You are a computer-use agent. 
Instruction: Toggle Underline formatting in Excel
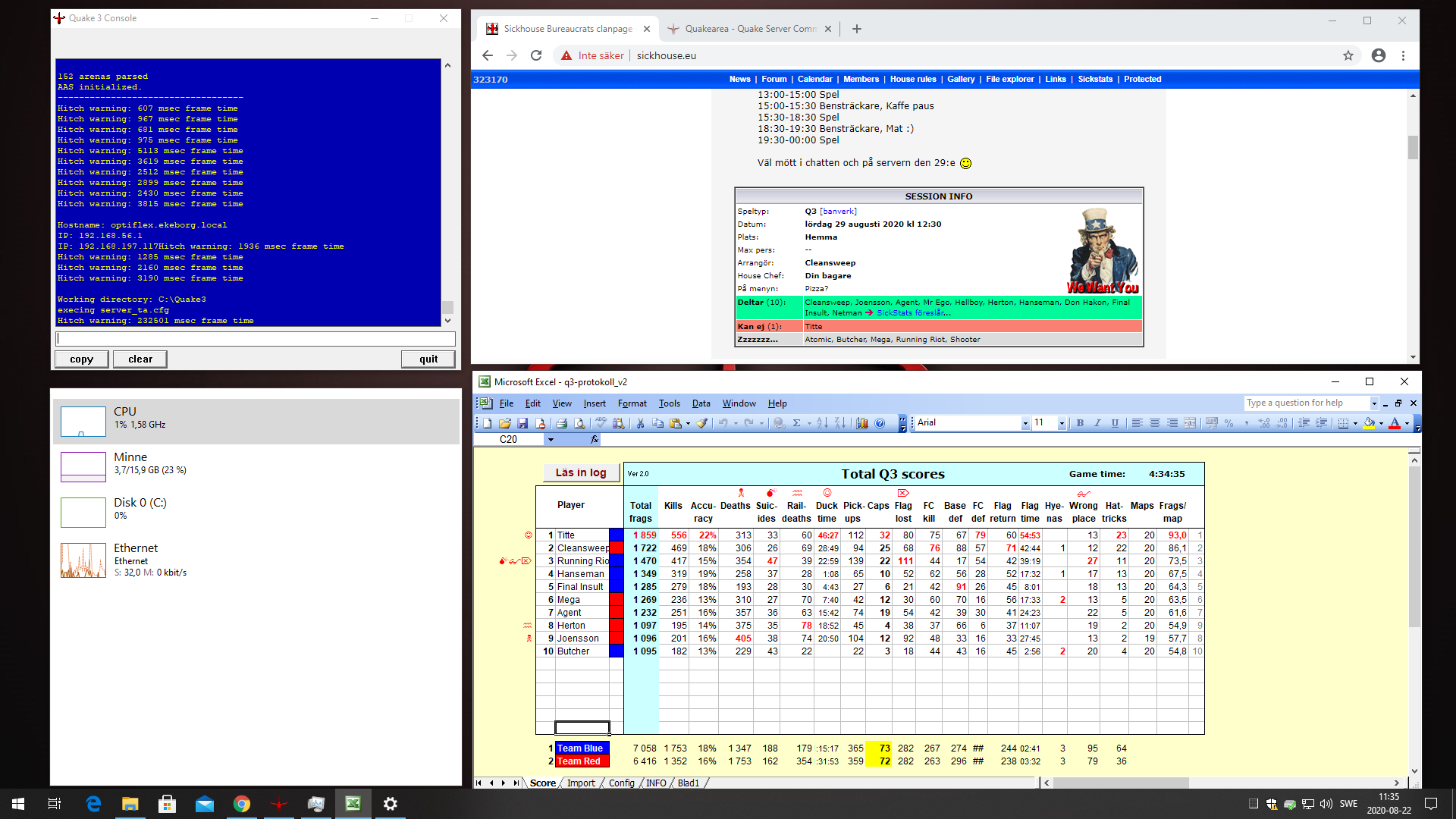pyautogui.click(x=1115, y=423)
